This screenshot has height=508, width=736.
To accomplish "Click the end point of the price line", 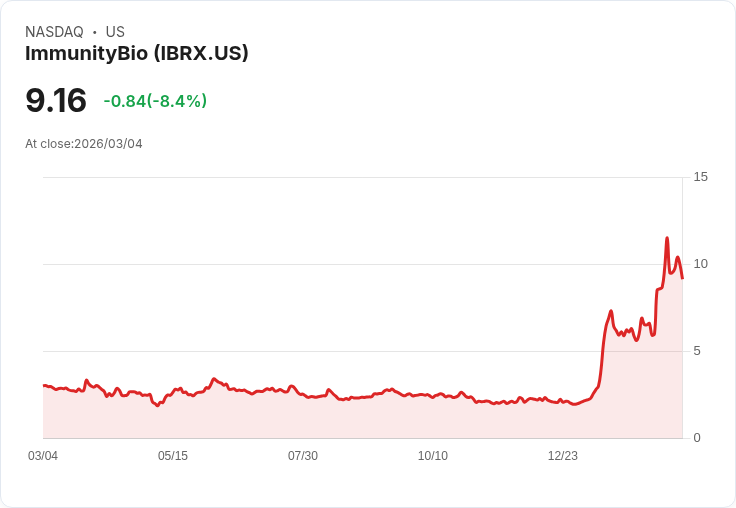I will 682,278.
